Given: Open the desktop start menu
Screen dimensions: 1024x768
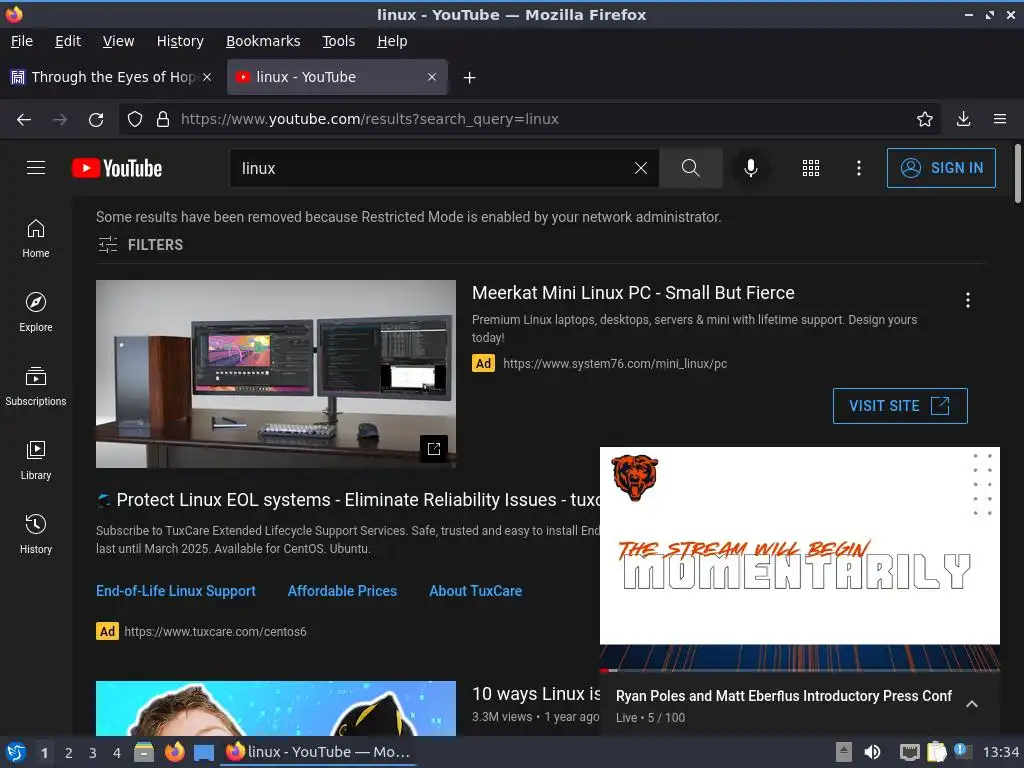Looking at the screenshot, I should (15, 752).
